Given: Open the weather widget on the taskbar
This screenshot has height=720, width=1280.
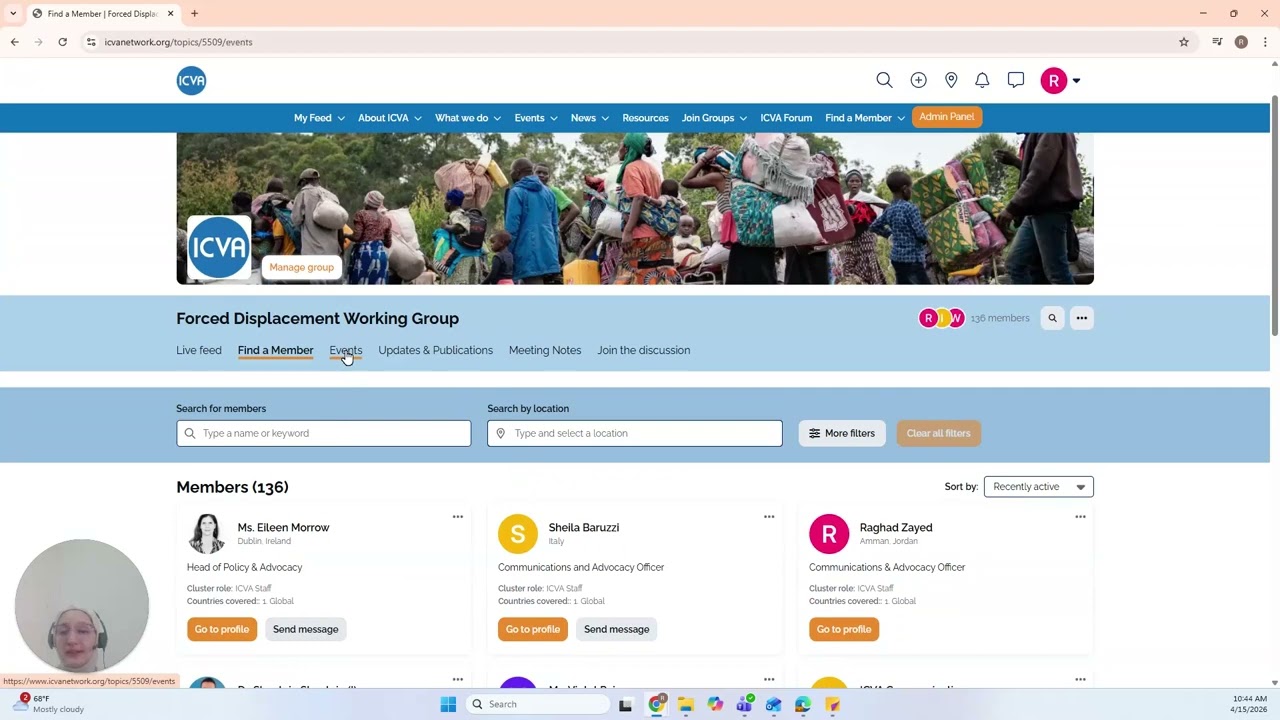Looking at the screenshot, I should coord(47,704).
